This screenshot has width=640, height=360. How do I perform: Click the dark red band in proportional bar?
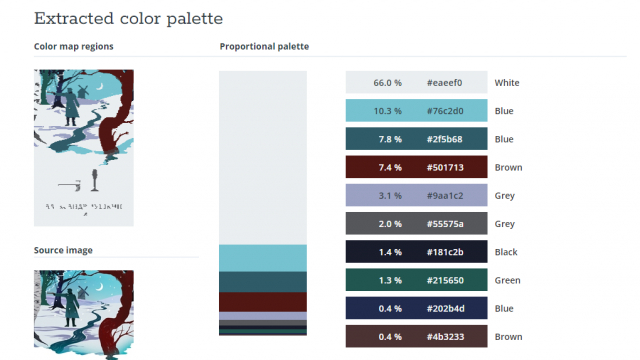point(263,302)
